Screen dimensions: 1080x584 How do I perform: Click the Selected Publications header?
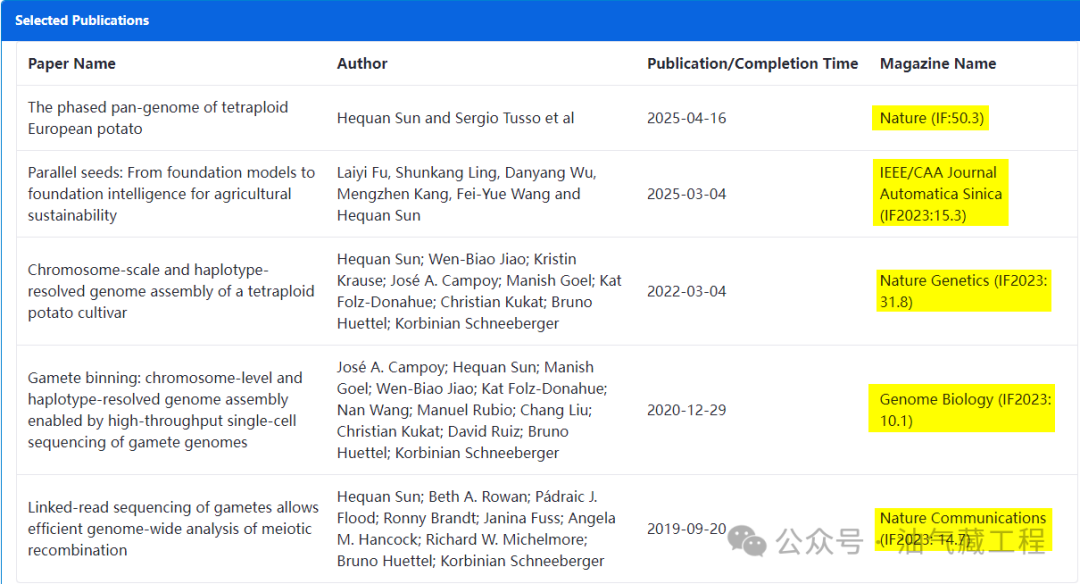coord(82,21)
